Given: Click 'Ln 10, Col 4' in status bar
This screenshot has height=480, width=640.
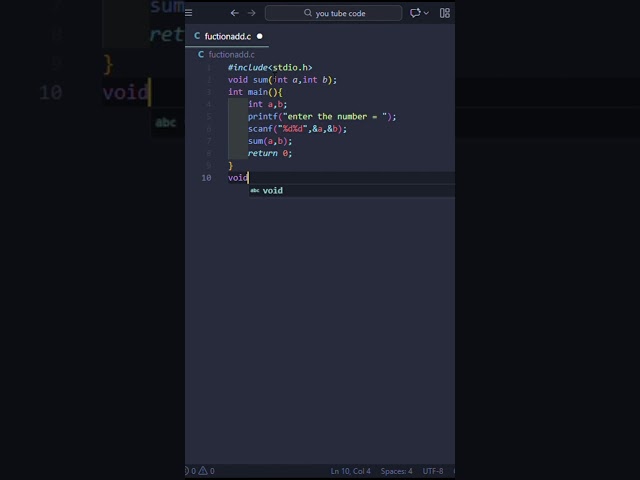Looking at the screenshot, I should (x=351, y=471).
